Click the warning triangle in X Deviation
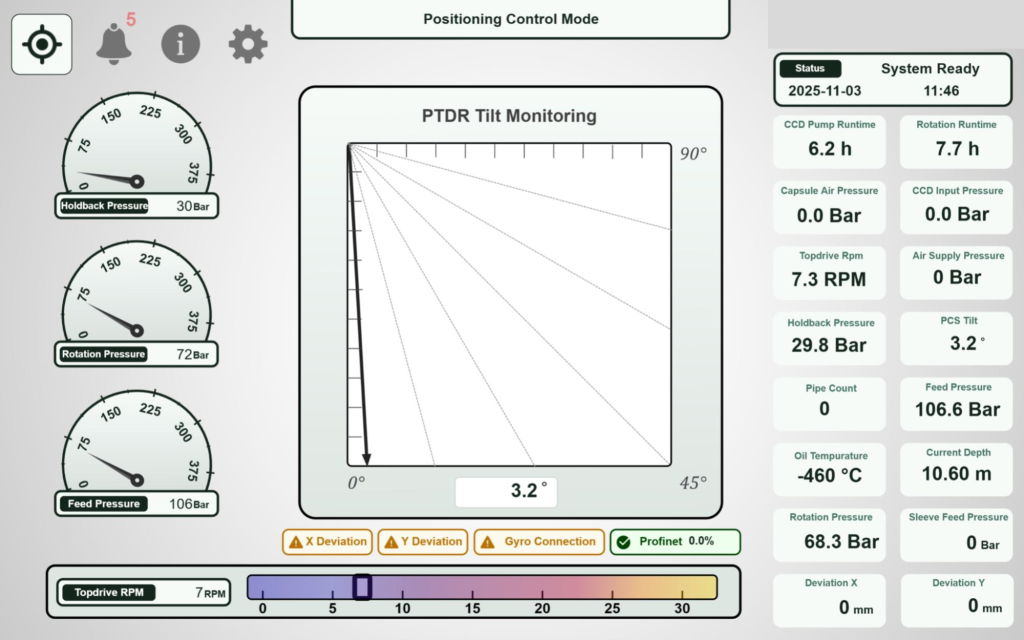The image size is (1024, 640). tap(296, 542)
